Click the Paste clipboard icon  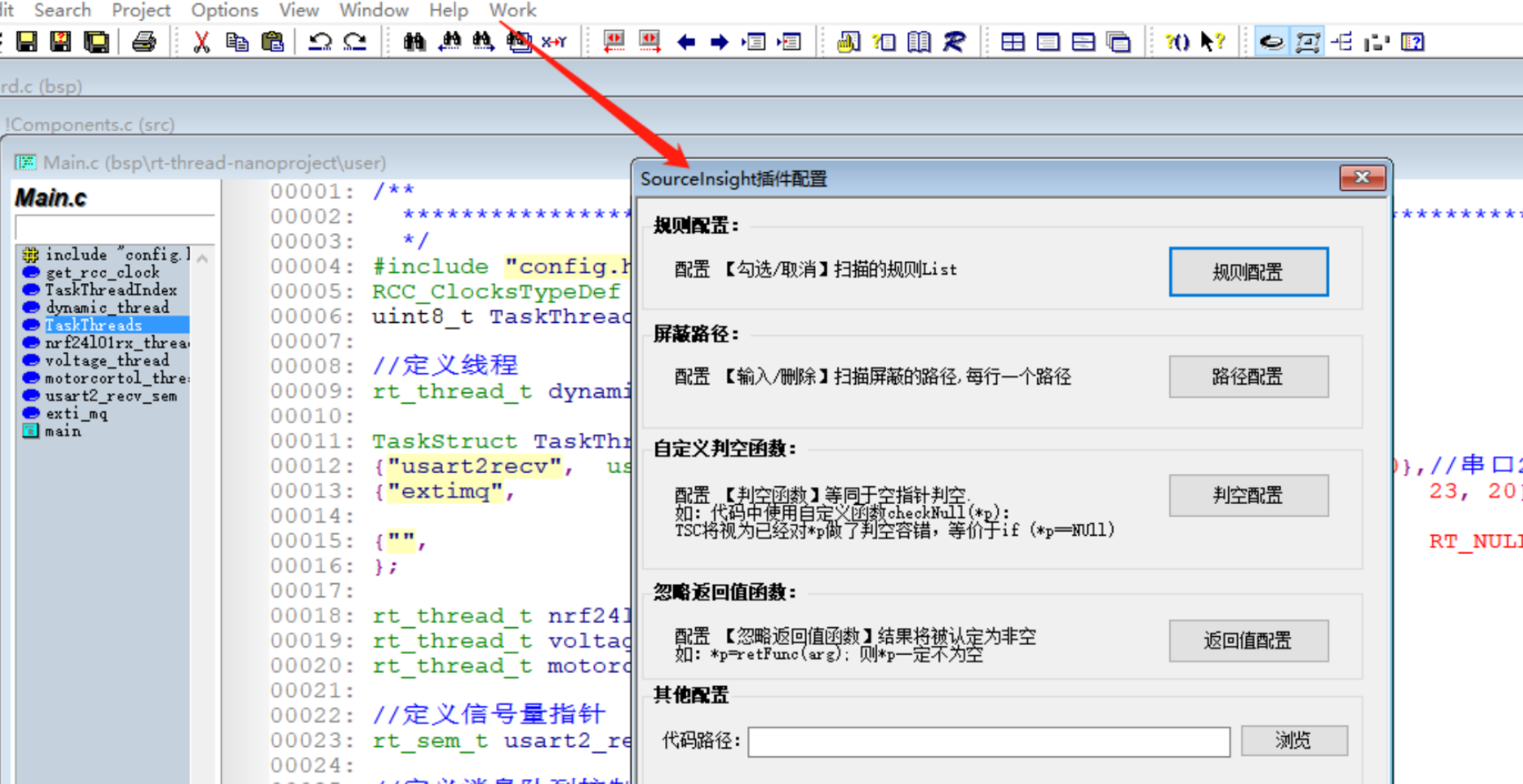(x=273, y=41)
